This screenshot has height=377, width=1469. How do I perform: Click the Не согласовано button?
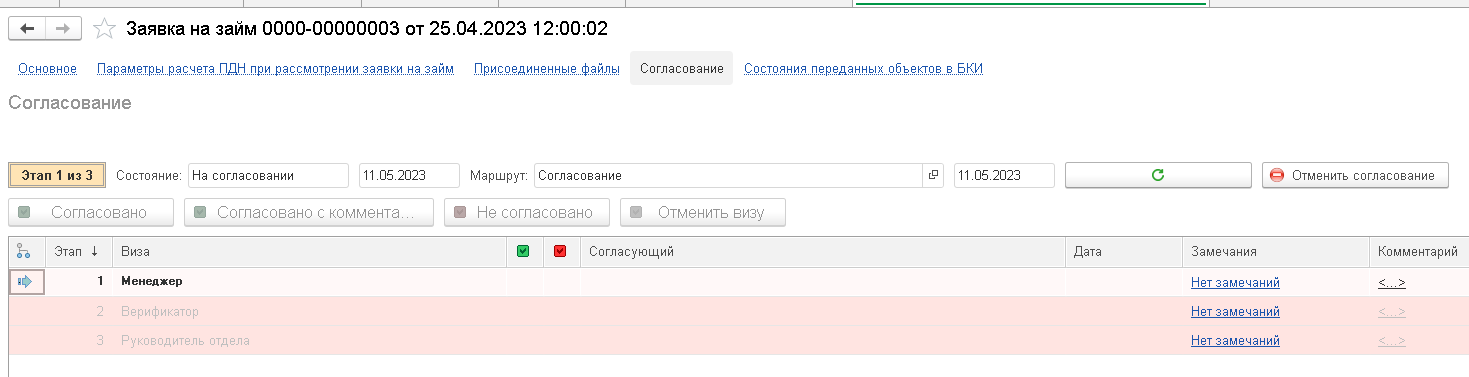527,212
